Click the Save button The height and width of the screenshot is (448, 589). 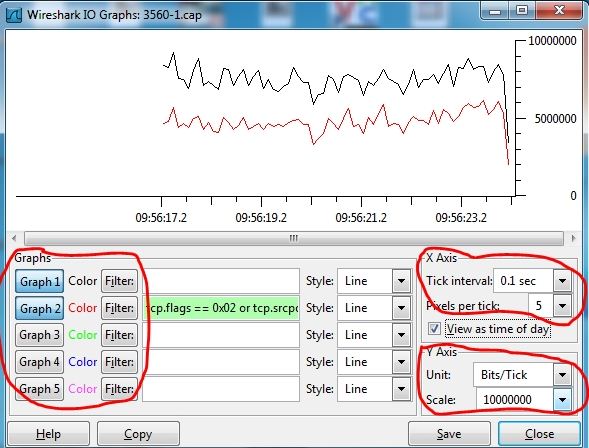tap(449, 434)
